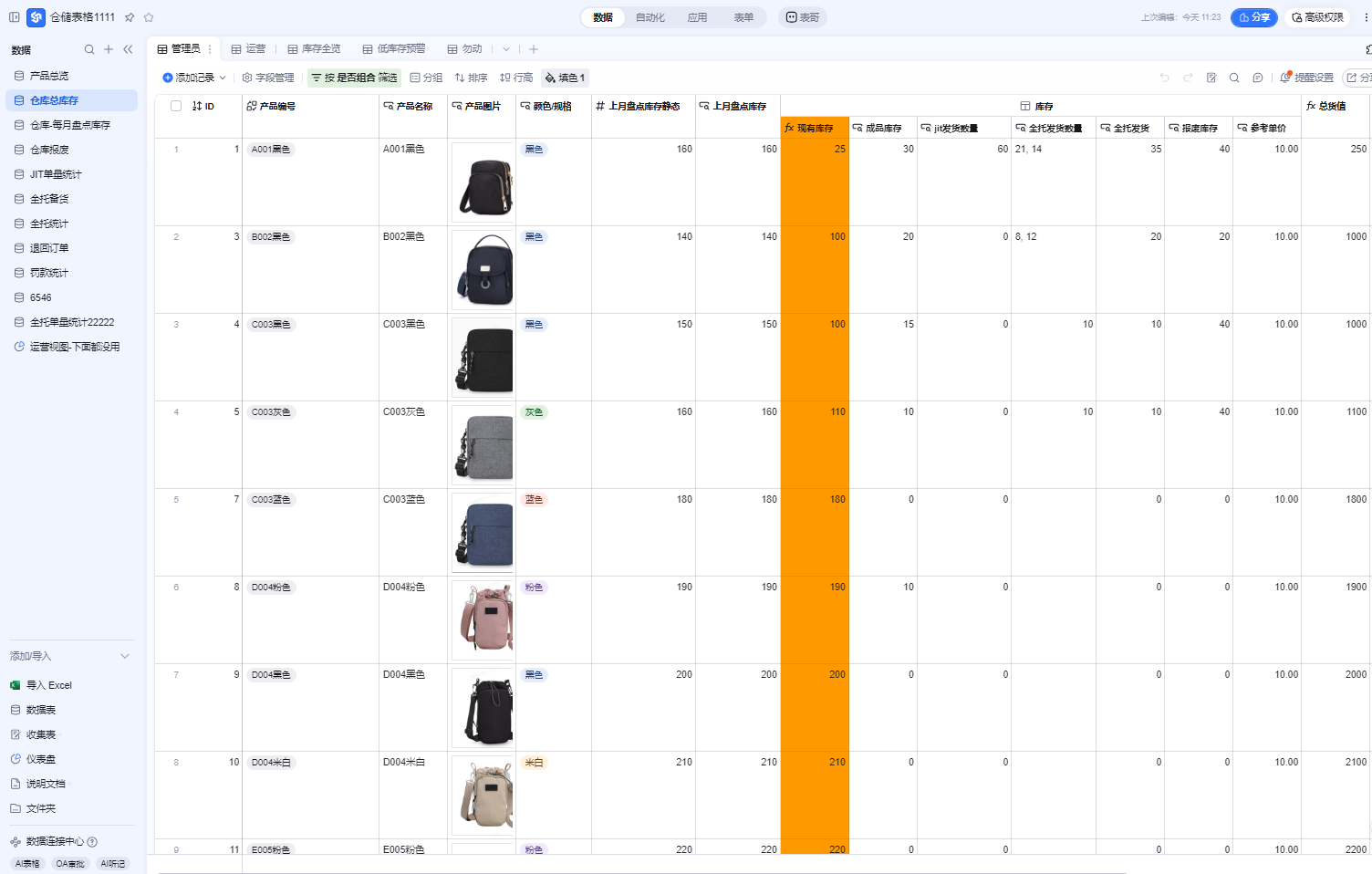The width and height of the screenshot is (1372, 874).
Task: Open the 总货值 column header menu
Action: 1336,106
